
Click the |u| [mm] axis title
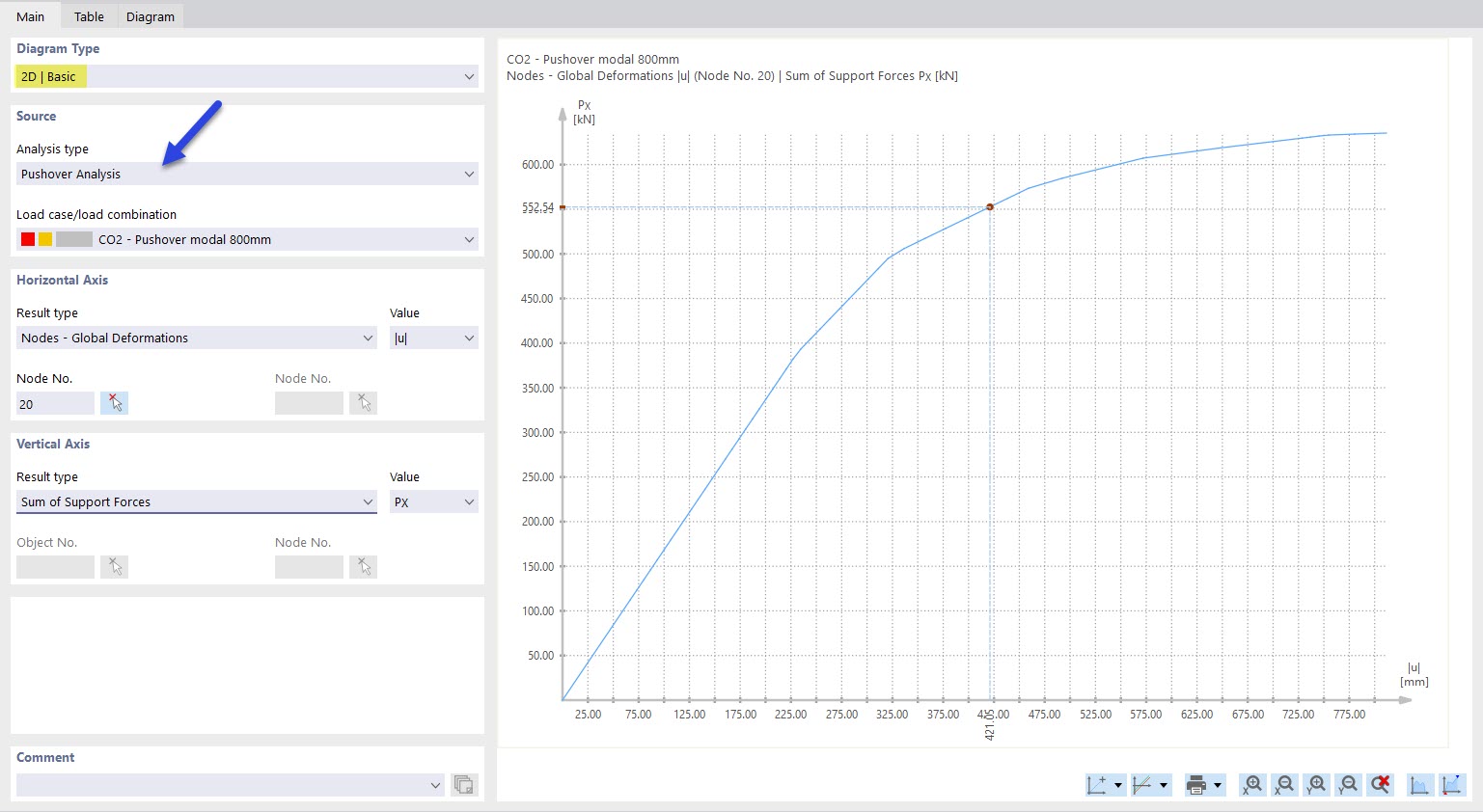pos(1414,674)
